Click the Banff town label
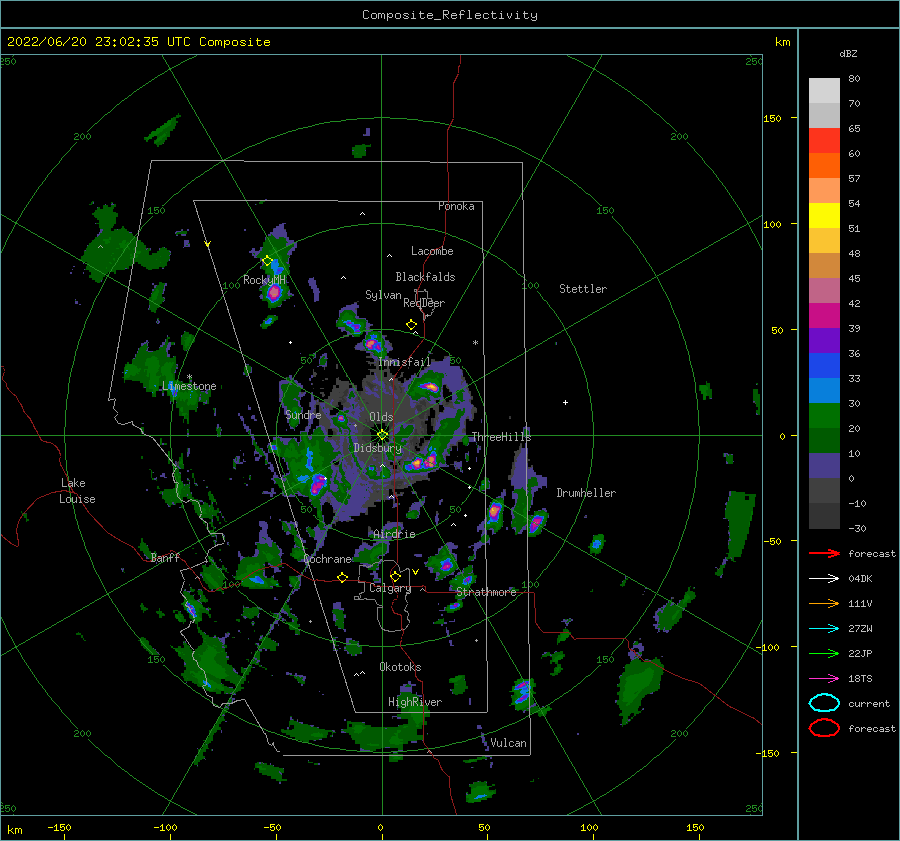The width and height of the screenshot is (900, 841). pyautogui.click(x=165, y=557)
